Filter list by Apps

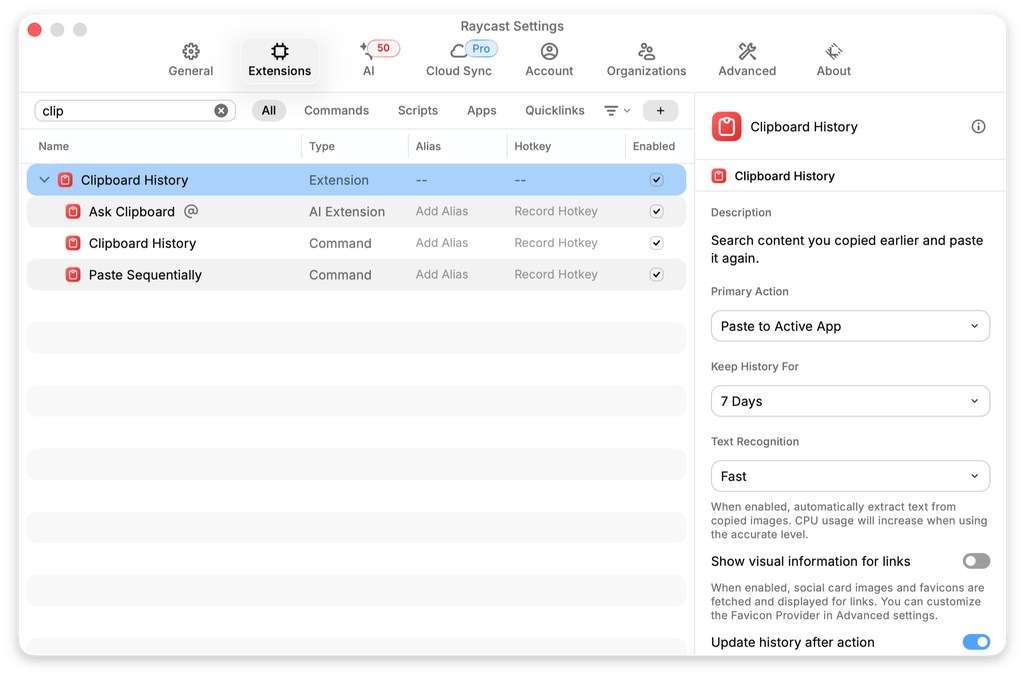tap(481, 110)
